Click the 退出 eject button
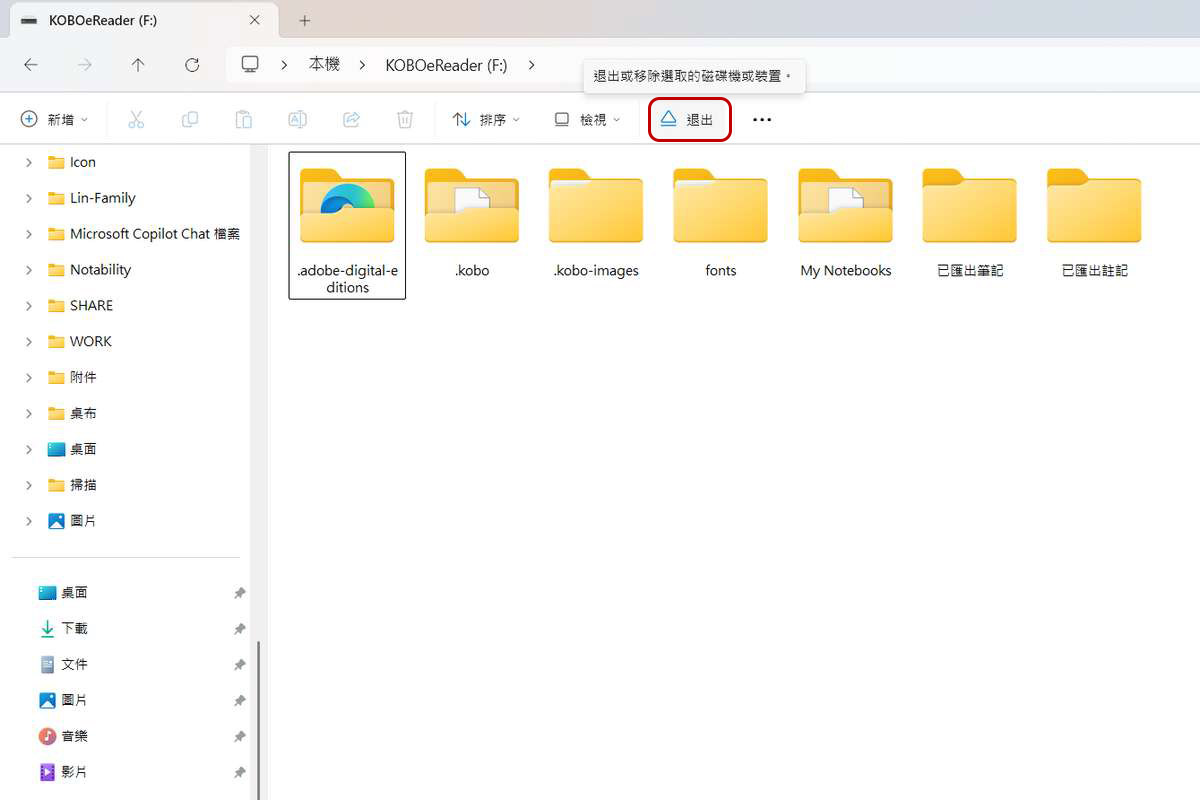The image size is (1200, 800). [689, 120]
